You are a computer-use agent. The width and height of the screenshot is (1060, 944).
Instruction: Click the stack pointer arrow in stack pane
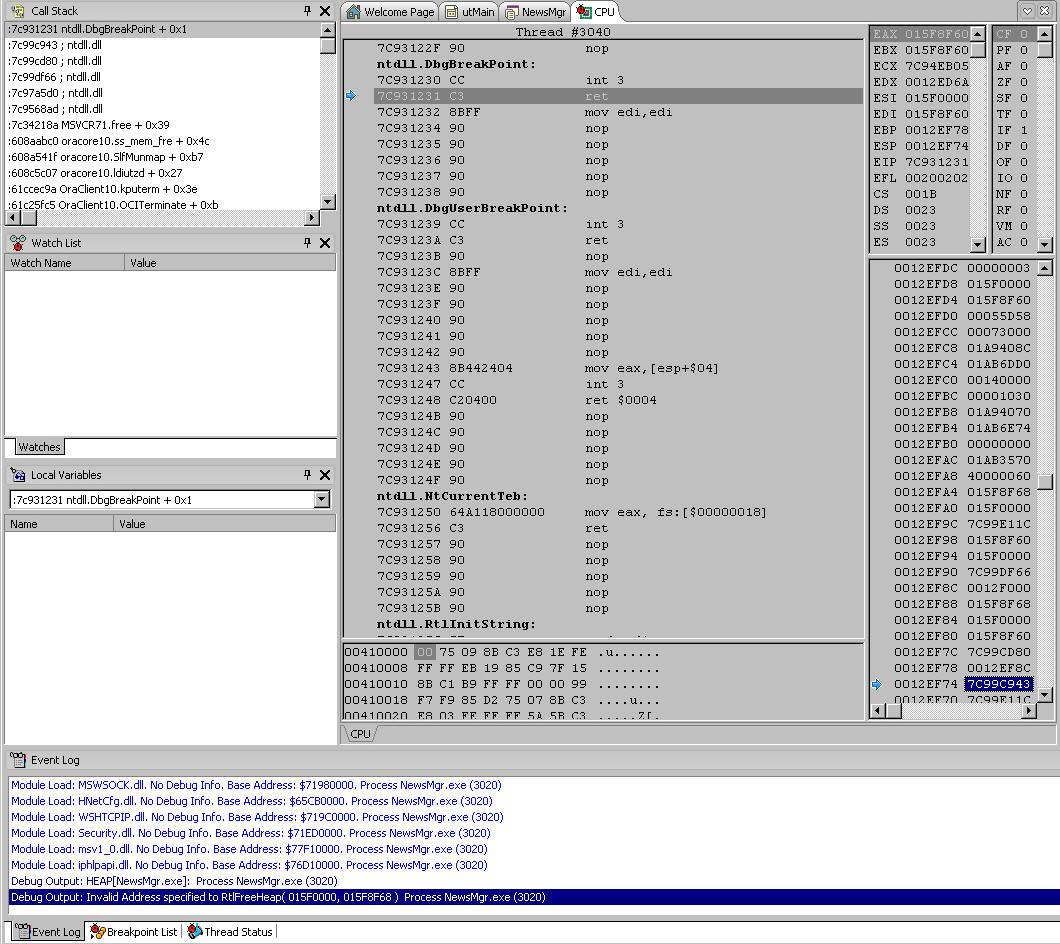(x=877, y=684)
